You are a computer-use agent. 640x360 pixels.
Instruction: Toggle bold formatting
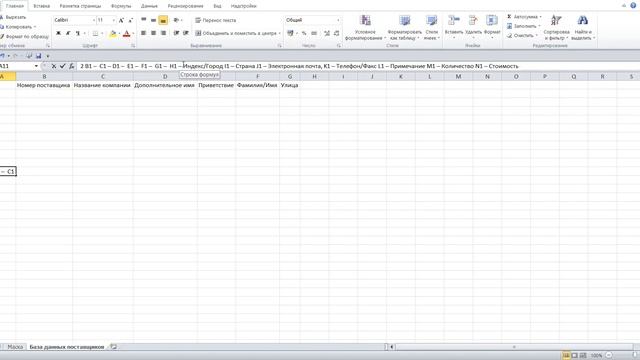click(x=58, y=33)
